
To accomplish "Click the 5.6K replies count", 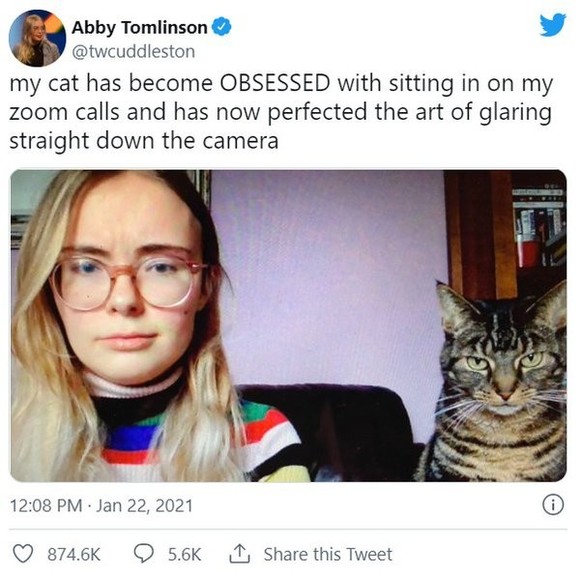I will click(x=184, y=554).
